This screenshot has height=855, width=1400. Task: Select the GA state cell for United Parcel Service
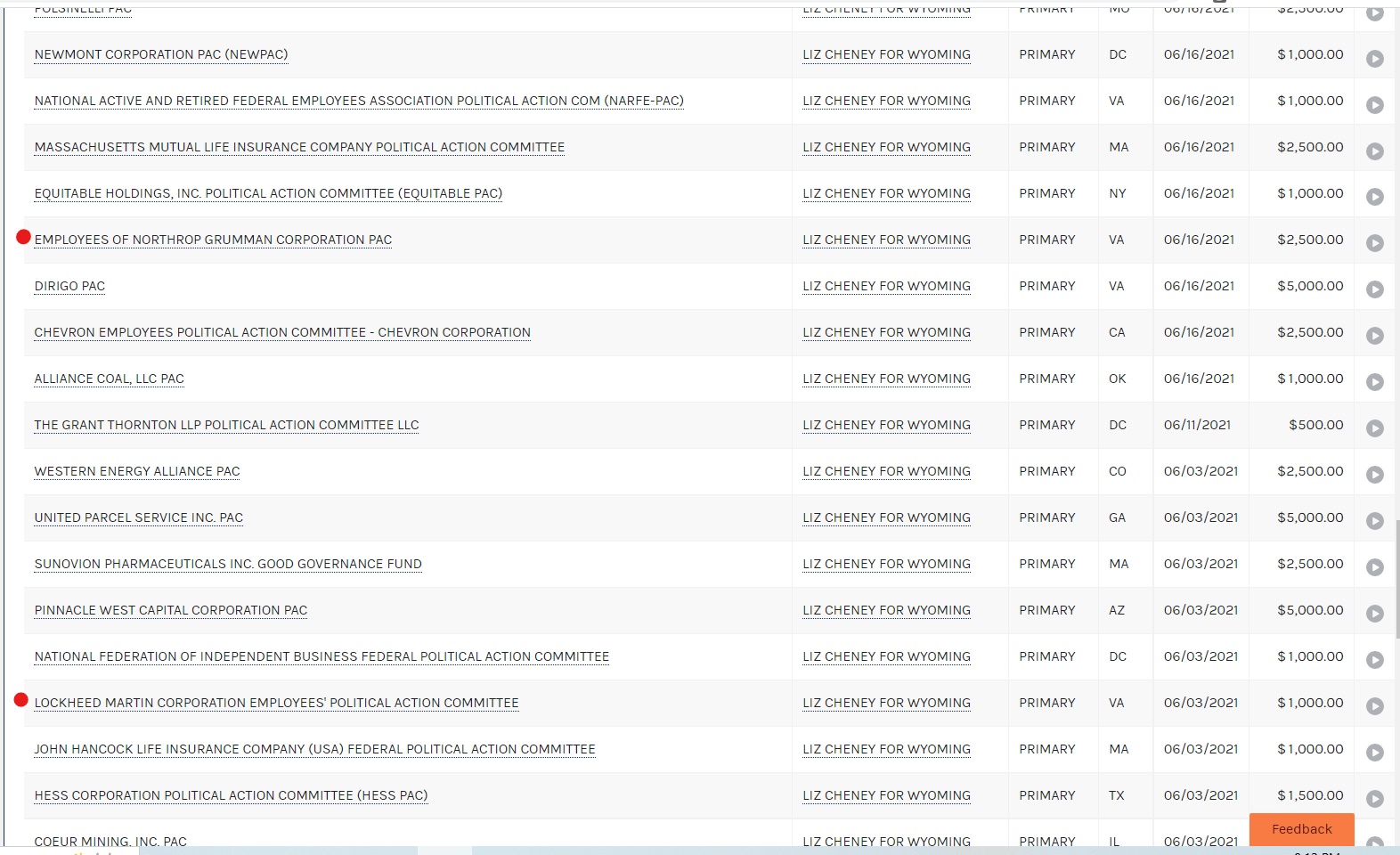tap(1117, 517)
